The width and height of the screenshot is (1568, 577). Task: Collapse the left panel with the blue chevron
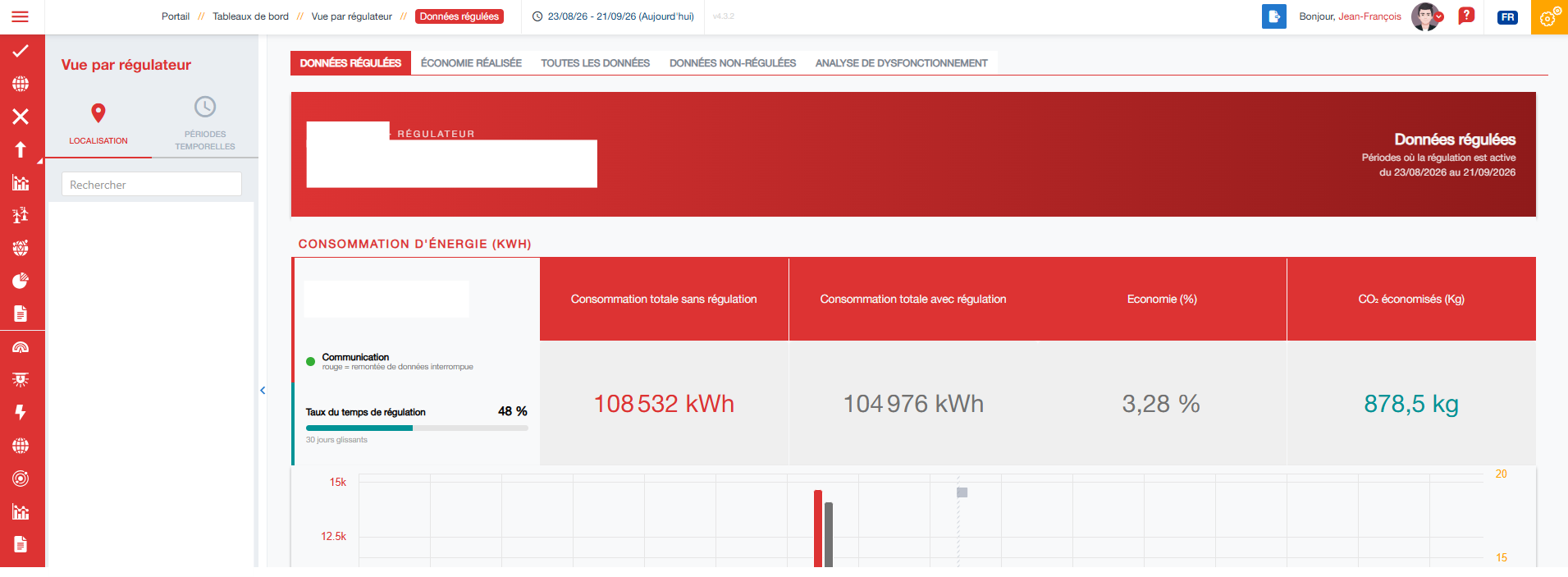click(263, 391)
